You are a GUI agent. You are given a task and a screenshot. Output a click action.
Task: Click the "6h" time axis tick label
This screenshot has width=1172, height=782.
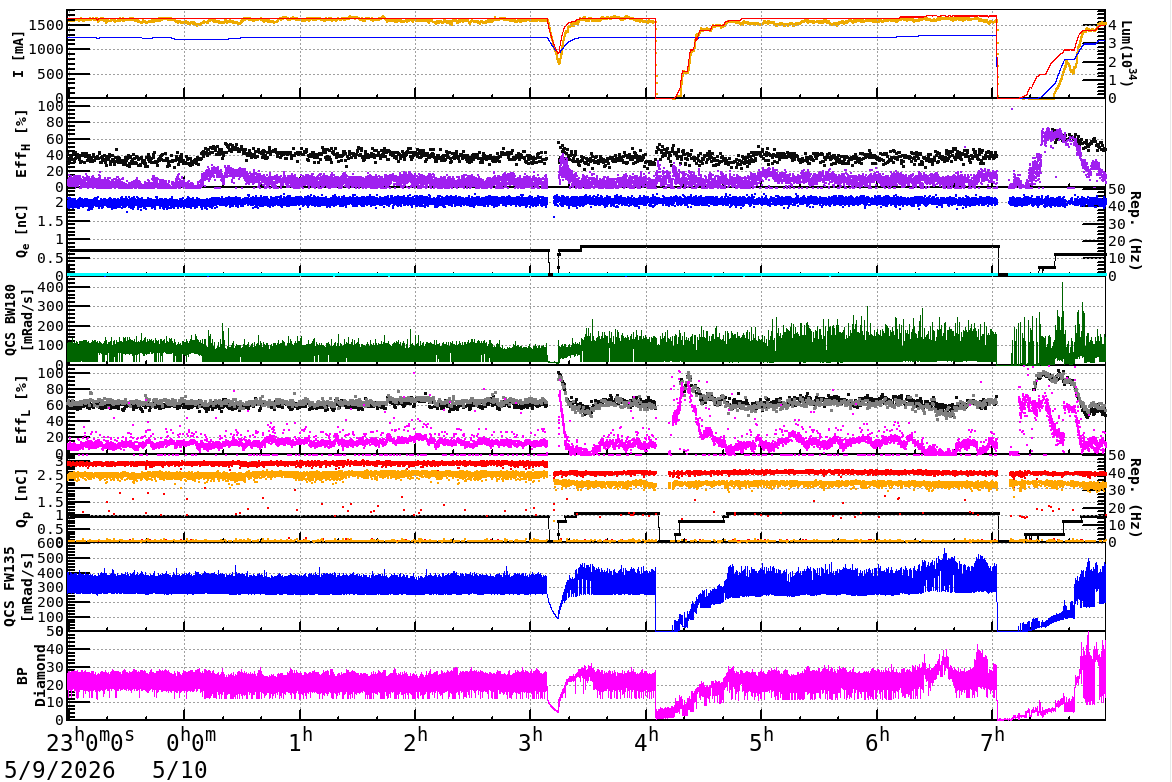tap(878, 741)
